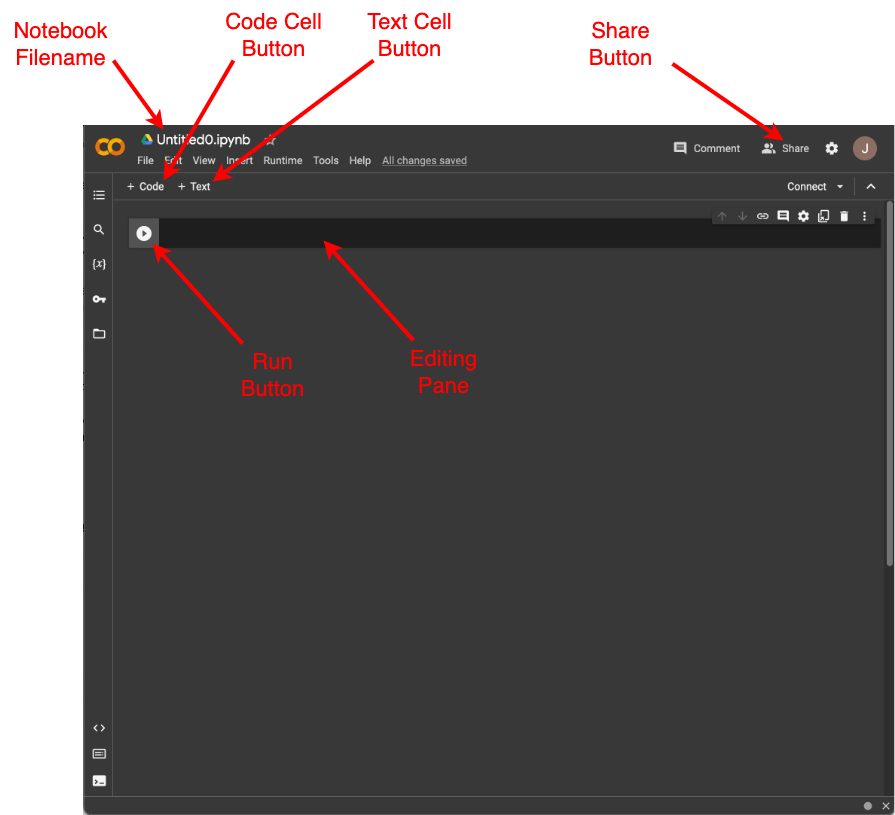The width and height of the screenshot is (895, 815).
Task: Click inside the code cell editing pane
Action: [x=519, y=233]
